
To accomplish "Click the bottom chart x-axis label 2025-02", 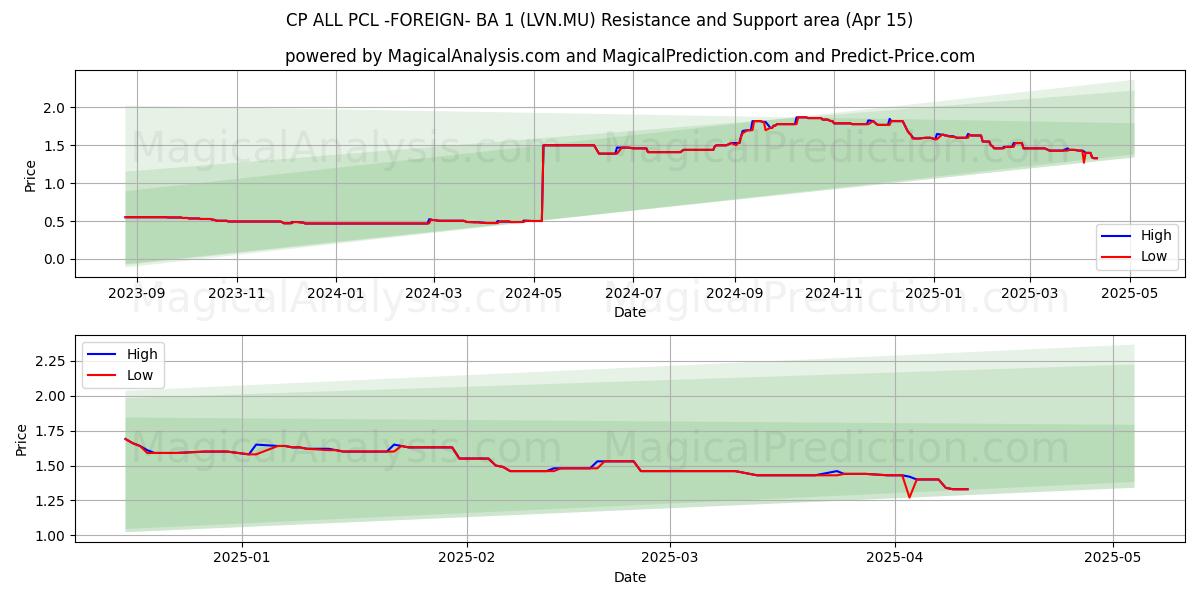I will (x=467, y=559).
